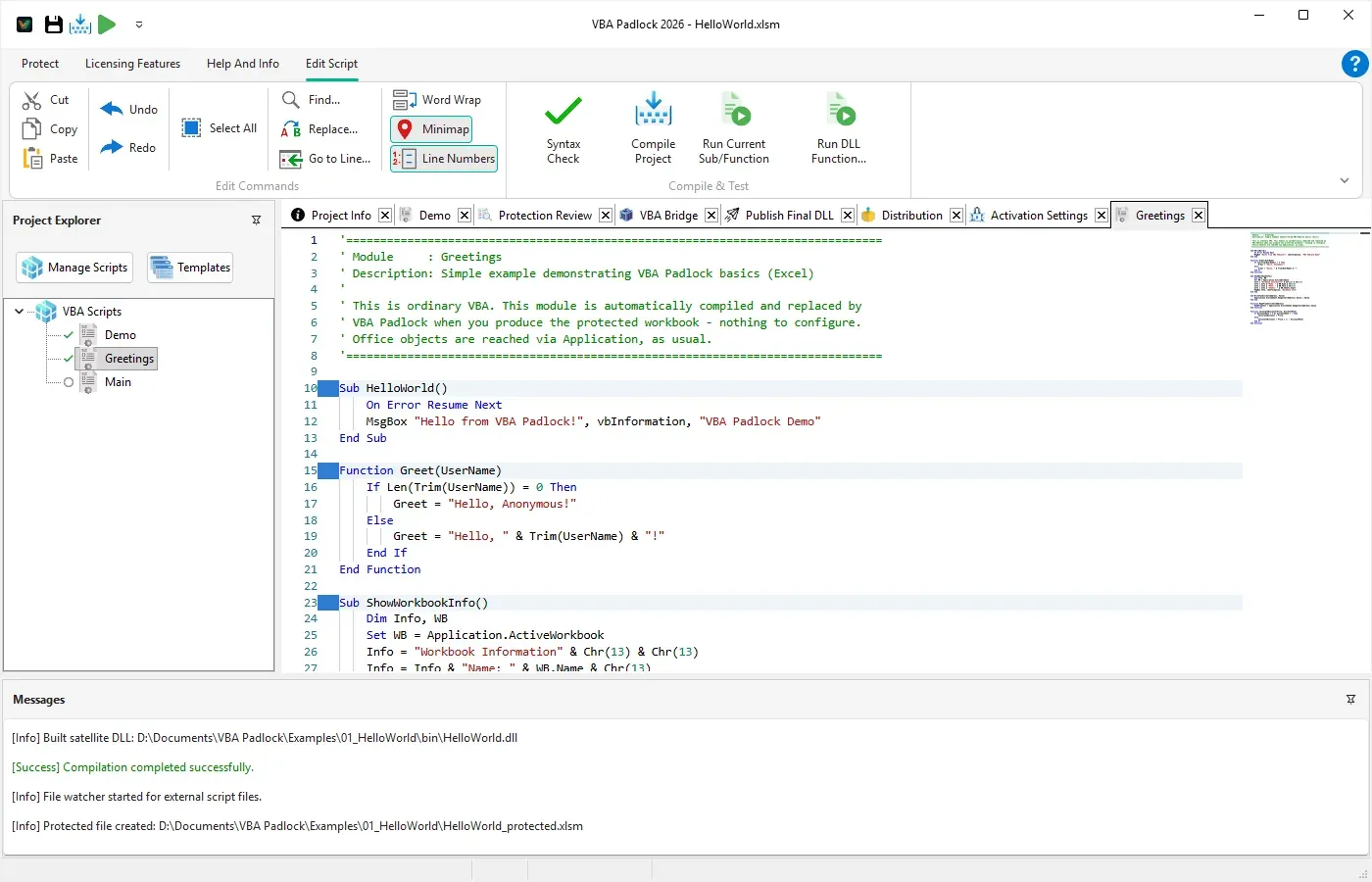Screen dimensions: 1372x882
Task: Click the HelloWorld sub marker on line 10
Action: pyautogui.click(x=327, y=388)
